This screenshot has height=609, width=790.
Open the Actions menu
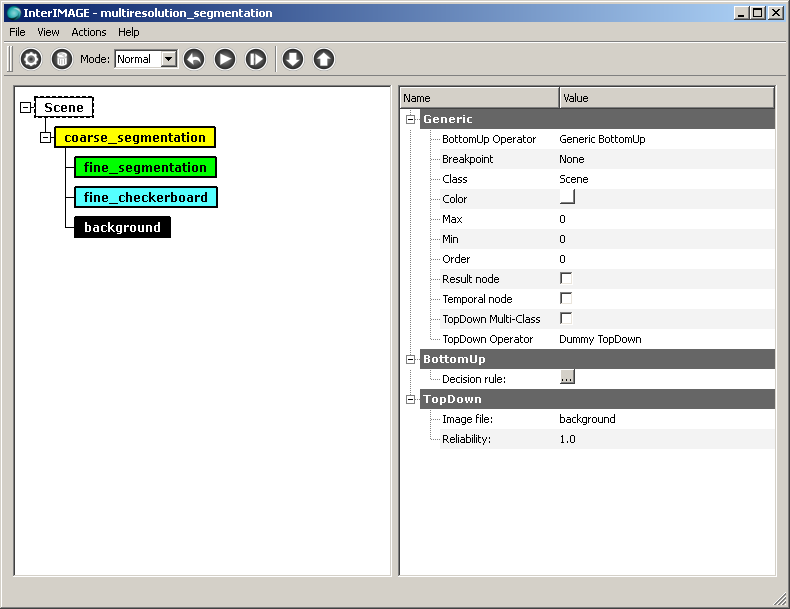pos(89,32)
